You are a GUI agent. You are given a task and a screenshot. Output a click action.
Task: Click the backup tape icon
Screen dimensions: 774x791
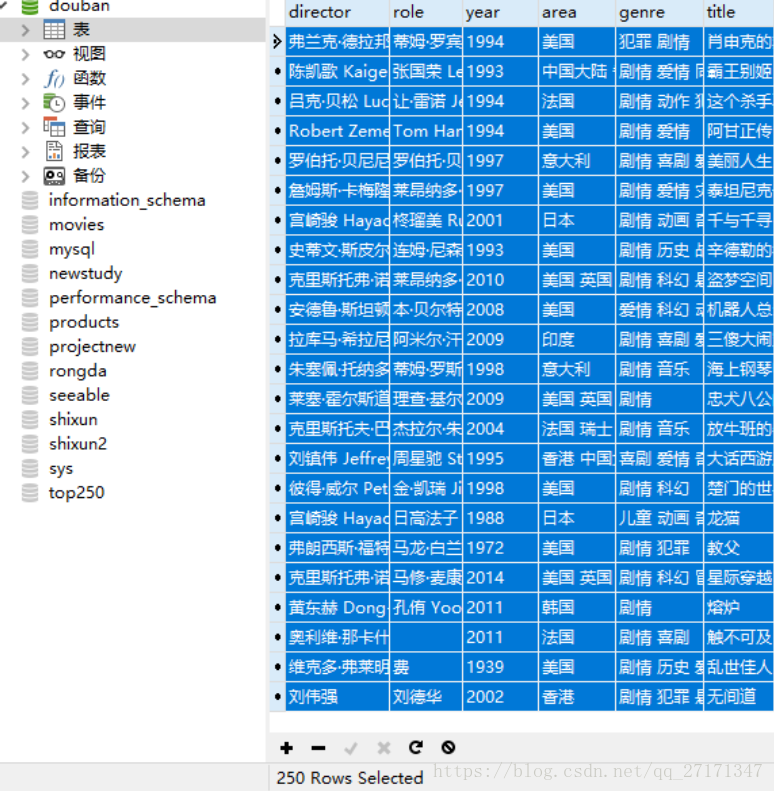click(x=54, y=176)
